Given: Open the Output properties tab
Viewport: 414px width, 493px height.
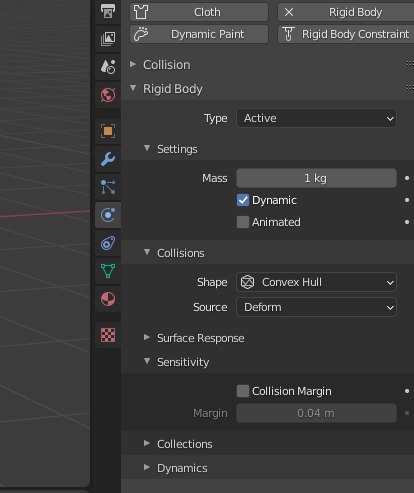Looking at the screenshot, I should click(108, 11).
